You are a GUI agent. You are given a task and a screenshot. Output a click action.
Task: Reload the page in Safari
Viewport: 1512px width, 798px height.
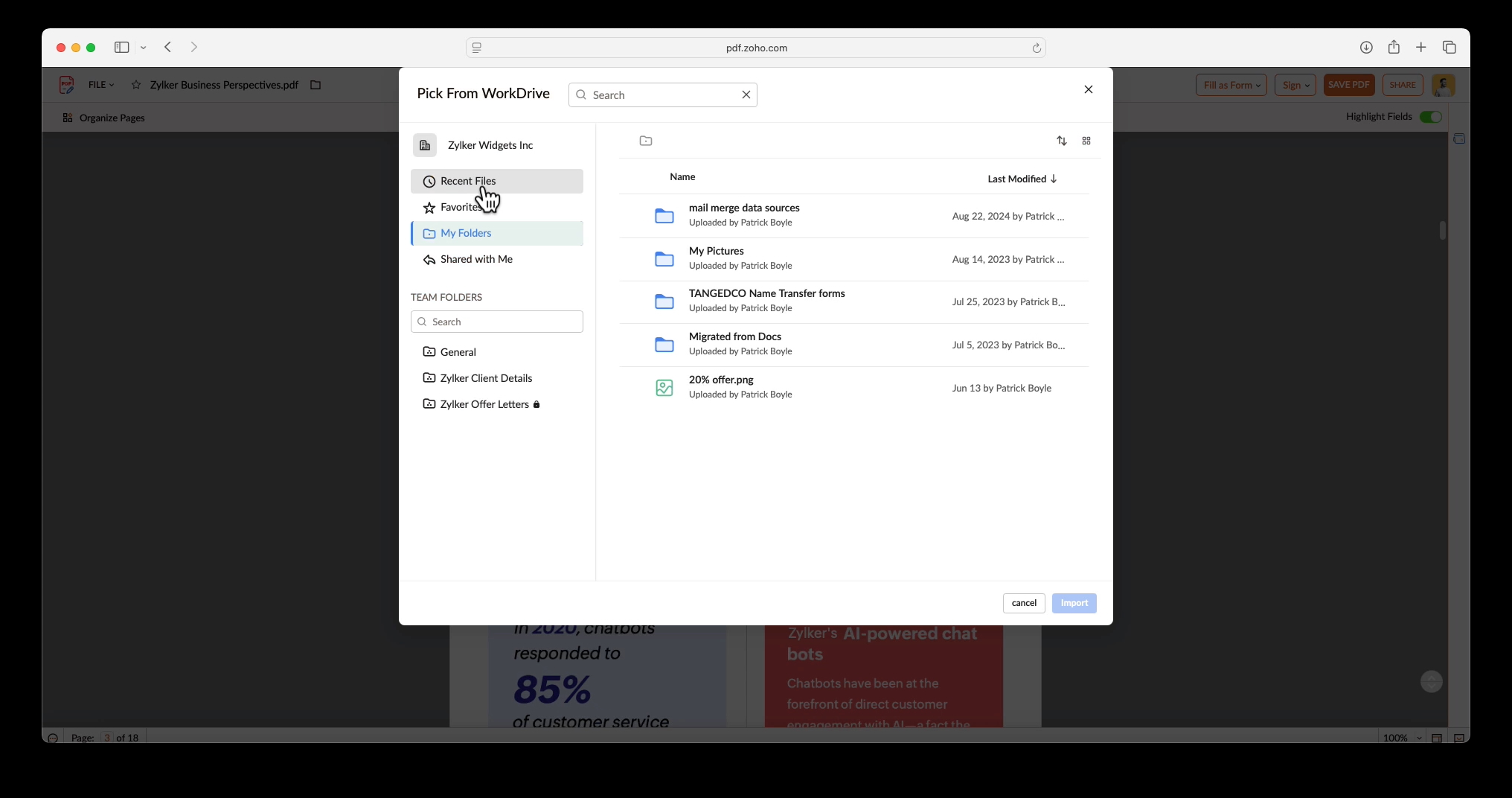[1037, 48]
